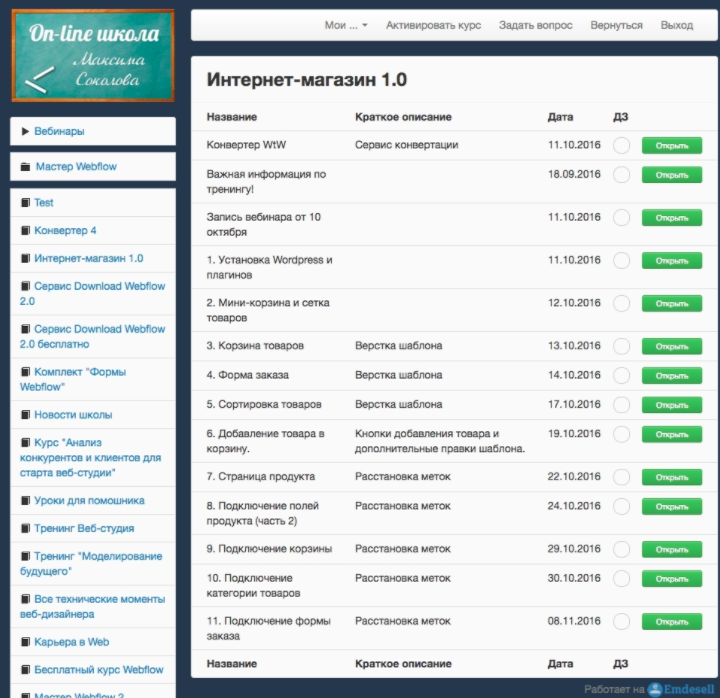Open Задать вопрос in top menu
720x698 pixels.
click(x=535, y=25)
